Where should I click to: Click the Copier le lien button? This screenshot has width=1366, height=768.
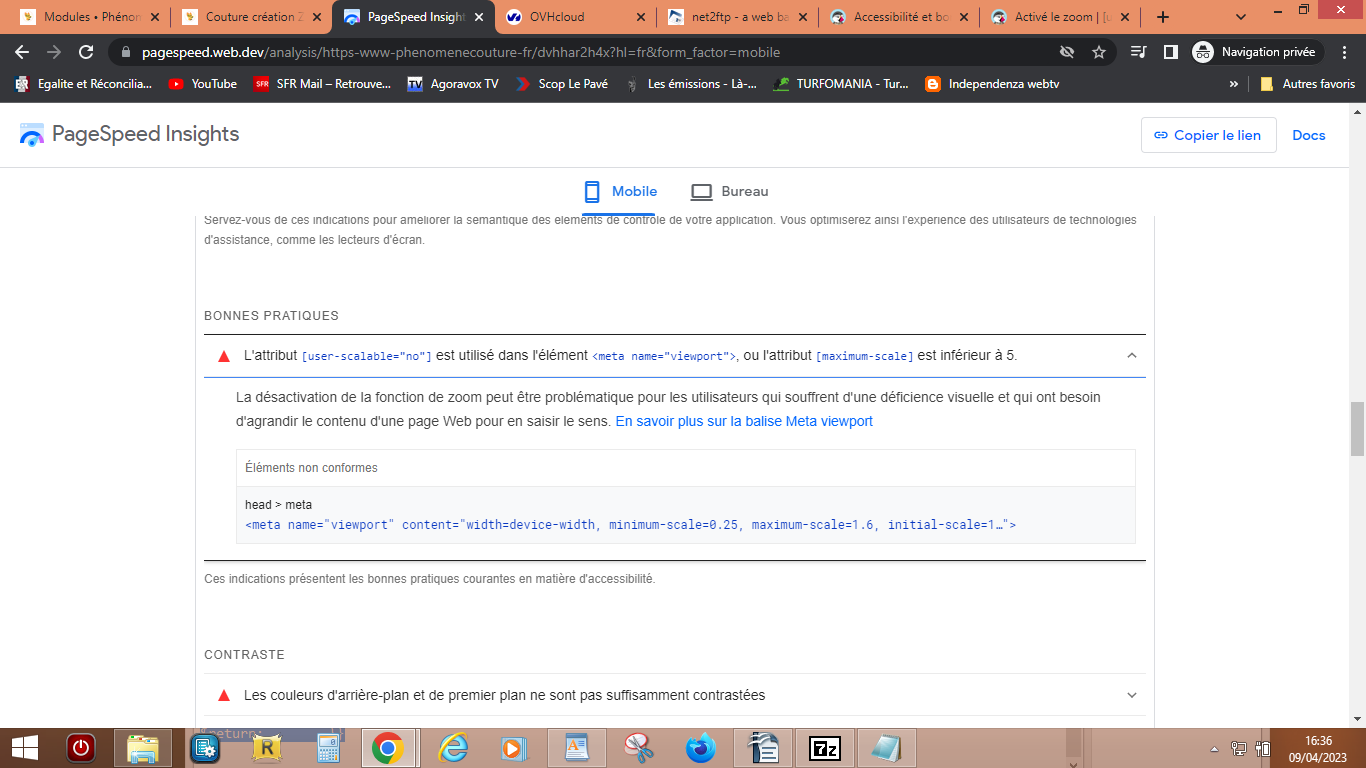pos(1208,135)
